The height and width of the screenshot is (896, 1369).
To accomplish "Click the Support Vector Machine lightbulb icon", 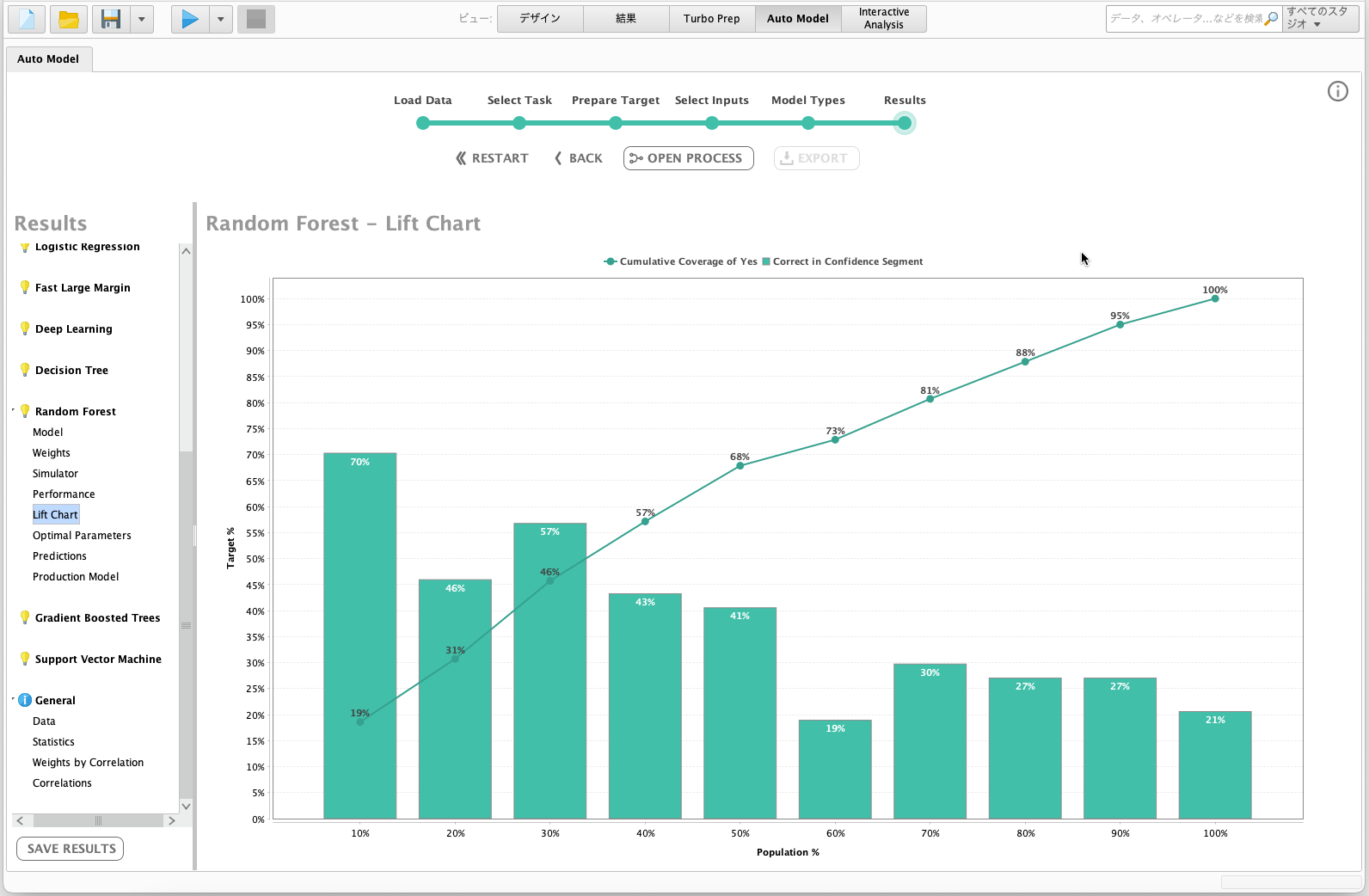I will pyautogui.click(x=25, y=659).
